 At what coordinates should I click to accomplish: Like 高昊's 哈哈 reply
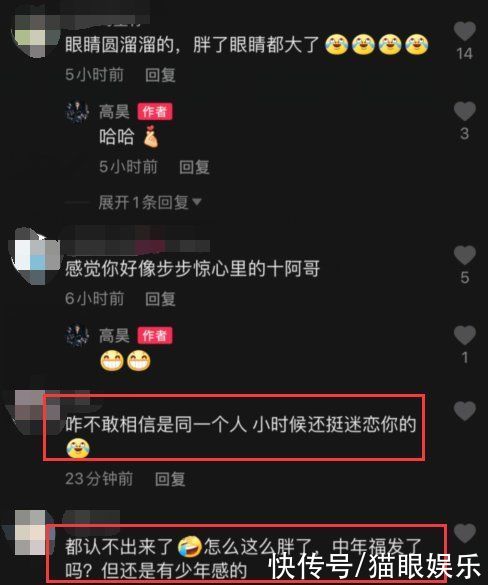464,111
